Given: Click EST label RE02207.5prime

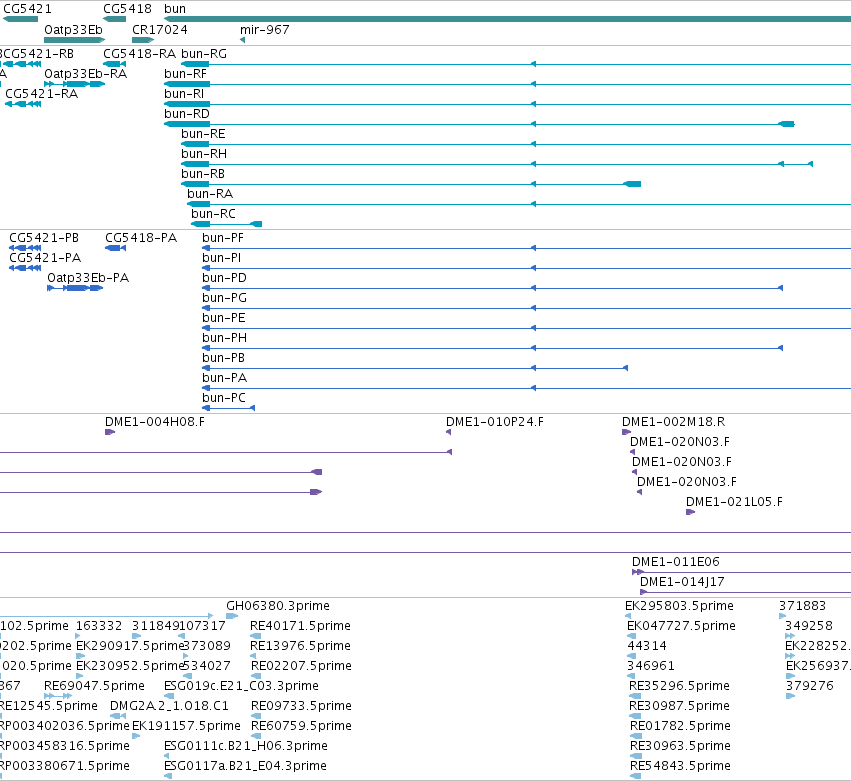Looking at the screenshot, I should [301, 666].
